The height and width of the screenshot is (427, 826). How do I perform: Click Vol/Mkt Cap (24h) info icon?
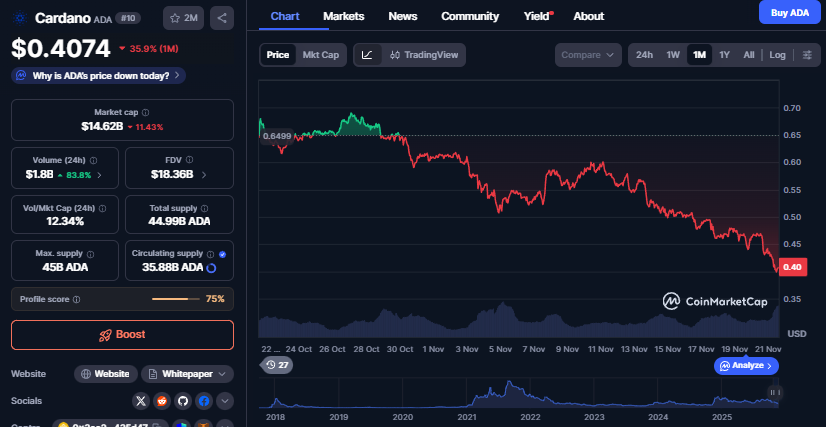point(103,208)
